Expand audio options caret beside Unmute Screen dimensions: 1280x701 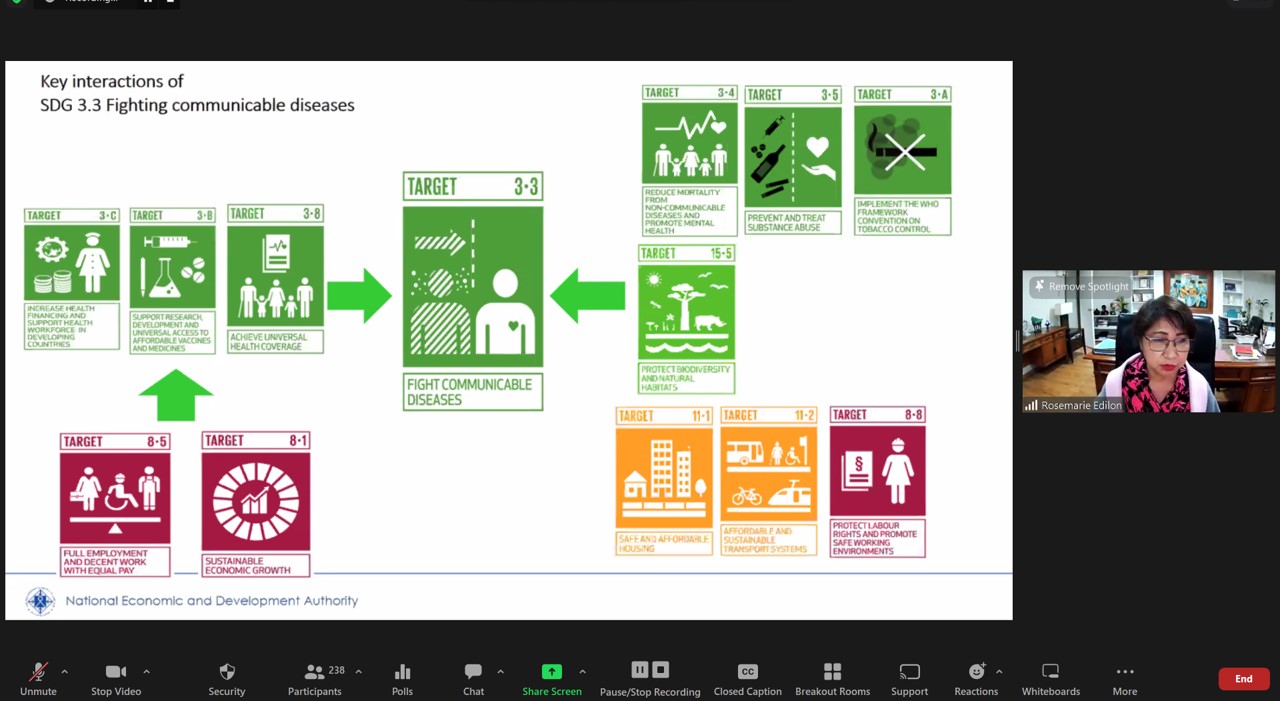pyautogui.click(x=64, y=672)
